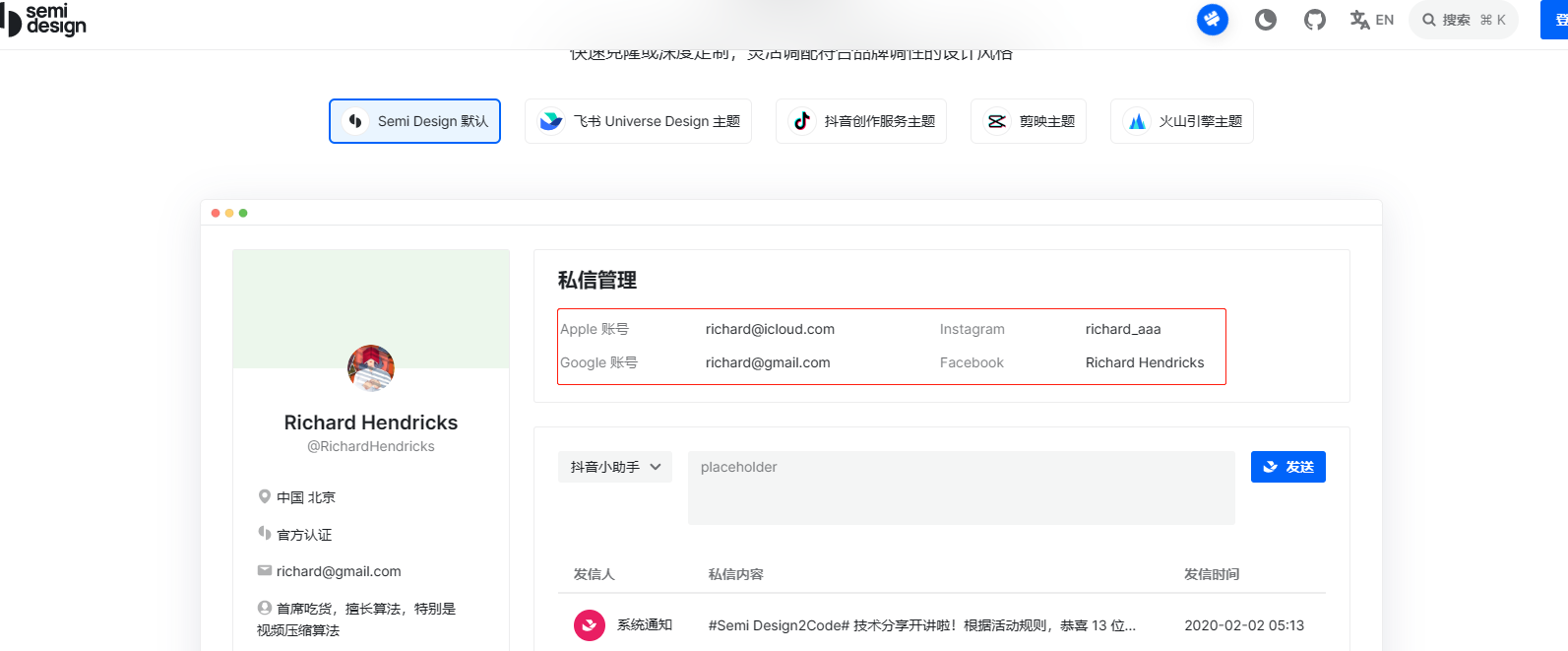1568x651 pixels.
Task: Toggle dark mode moon icon
Action: click(1266, 20)
